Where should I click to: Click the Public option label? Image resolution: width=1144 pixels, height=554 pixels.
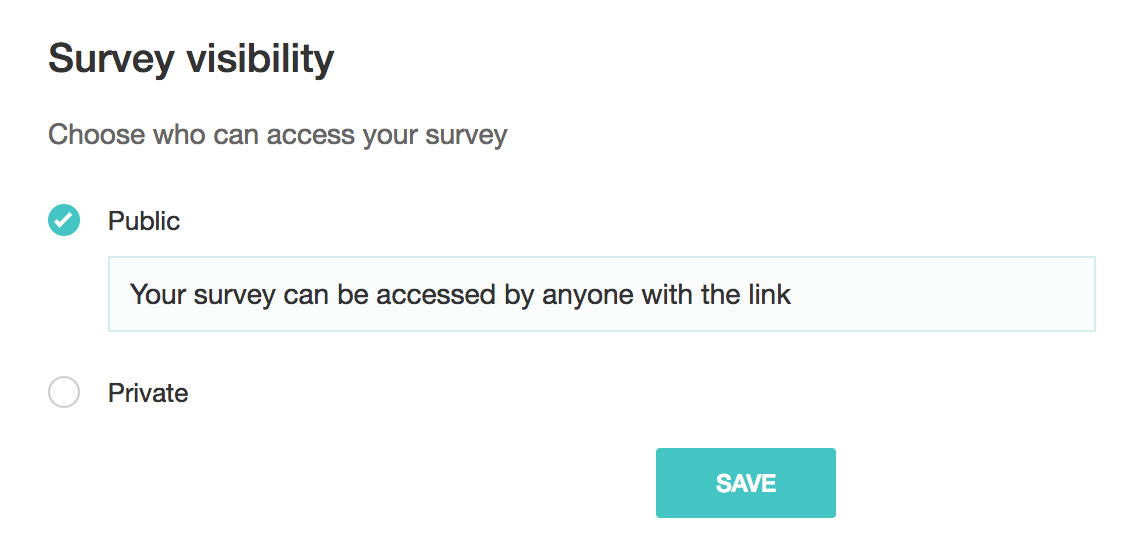point(144,221)
